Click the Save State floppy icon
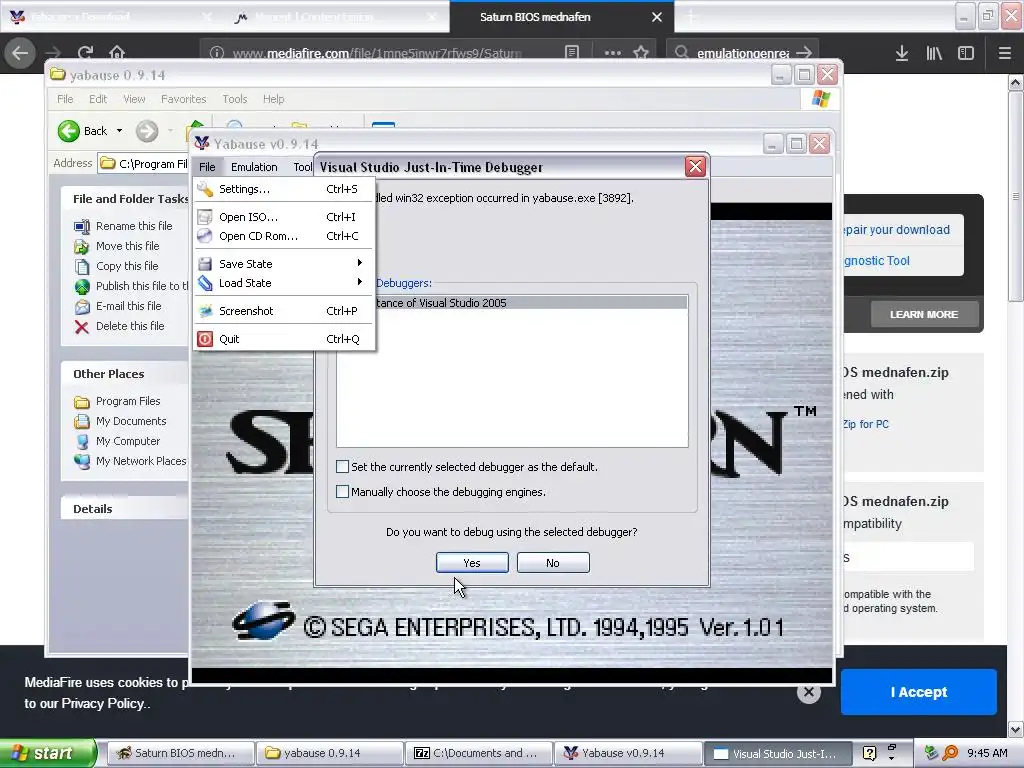The width and height of the screenshot is (1024, 768). pos(205,264)
